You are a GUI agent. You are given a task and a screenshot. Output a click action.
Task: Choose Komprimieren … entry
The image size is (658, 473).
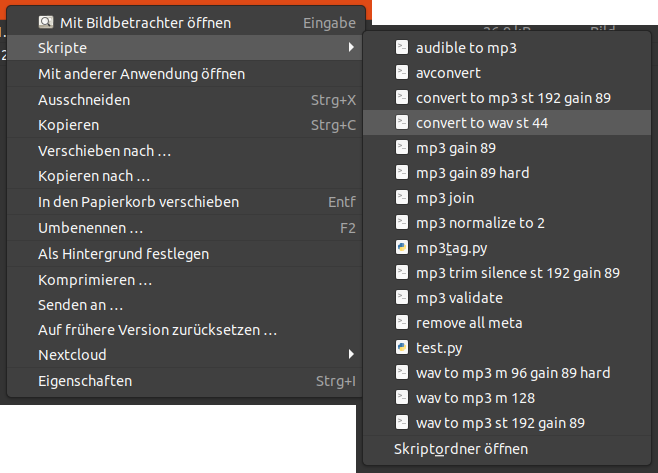[x=185, y=280]
